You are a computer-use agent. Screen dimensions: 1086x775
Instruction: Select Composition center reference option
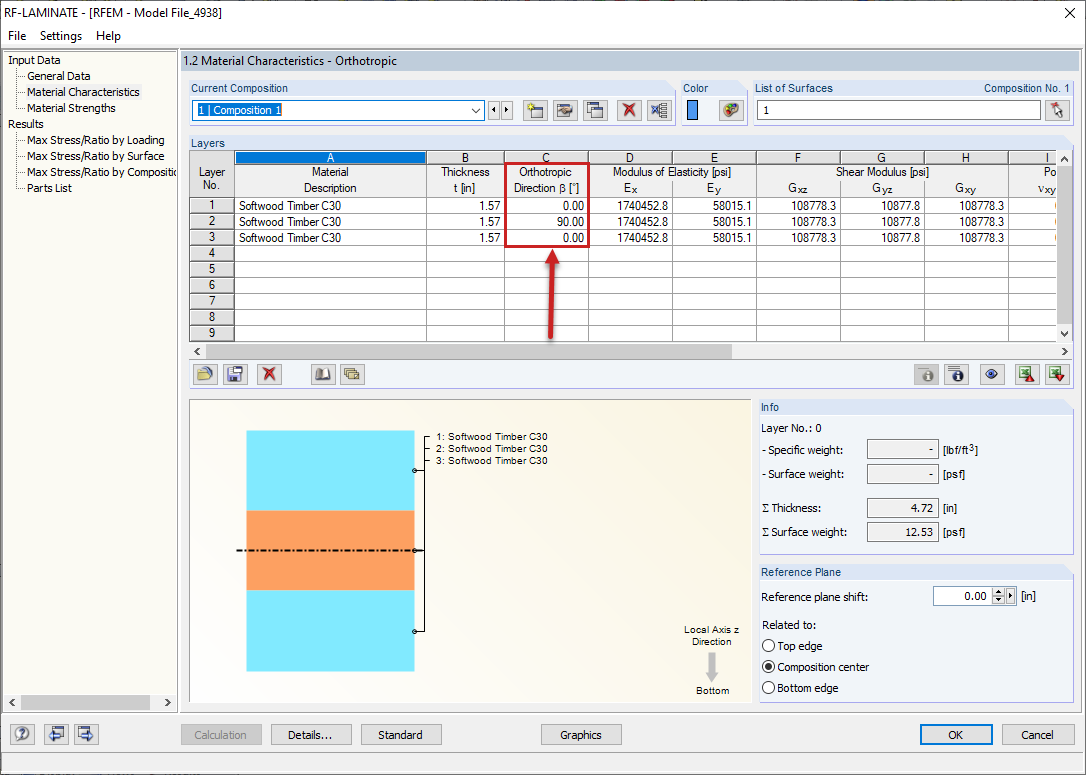[768, 666]
